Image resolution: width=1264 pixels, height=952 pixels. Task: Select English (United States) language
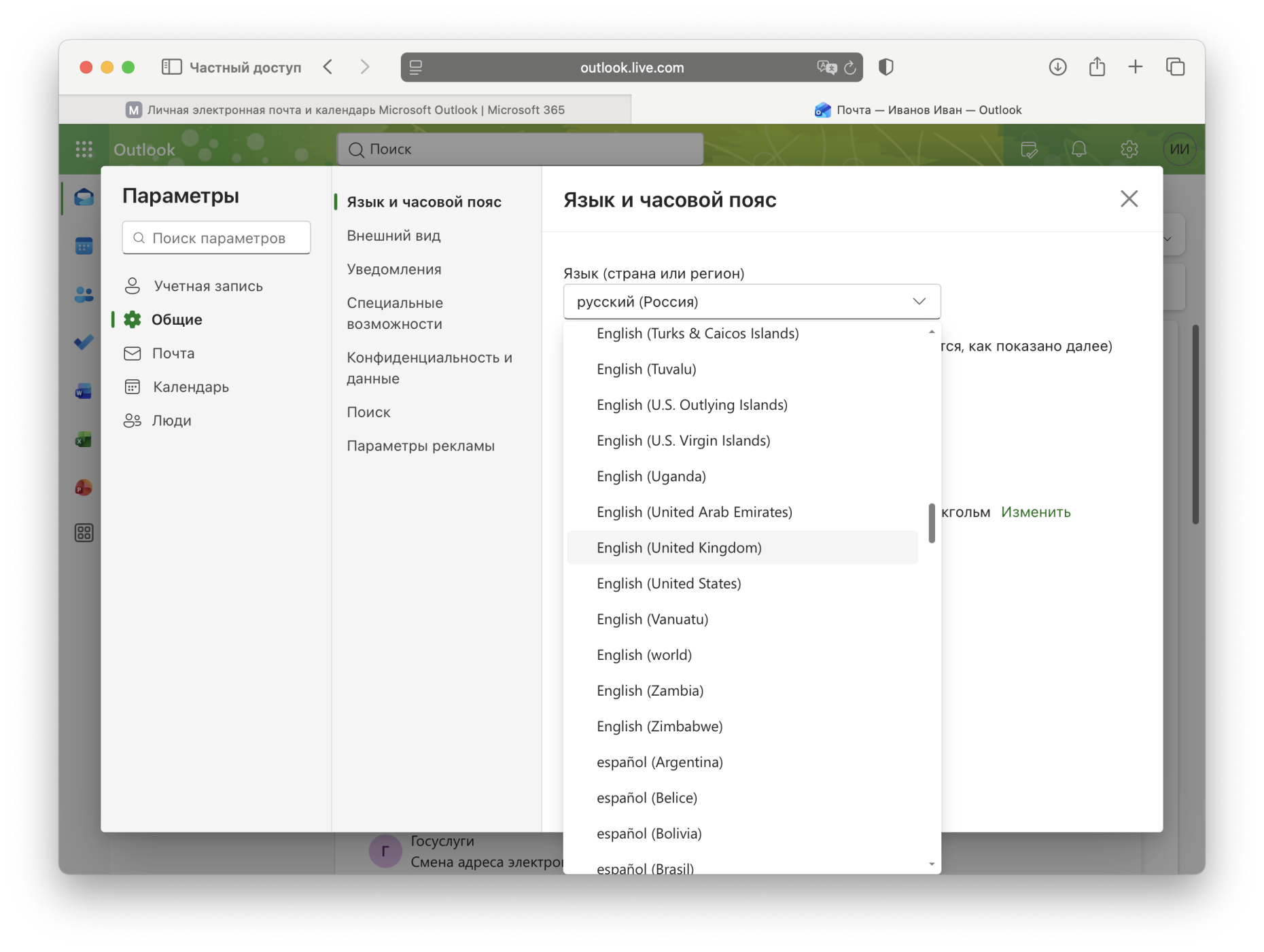743,584
